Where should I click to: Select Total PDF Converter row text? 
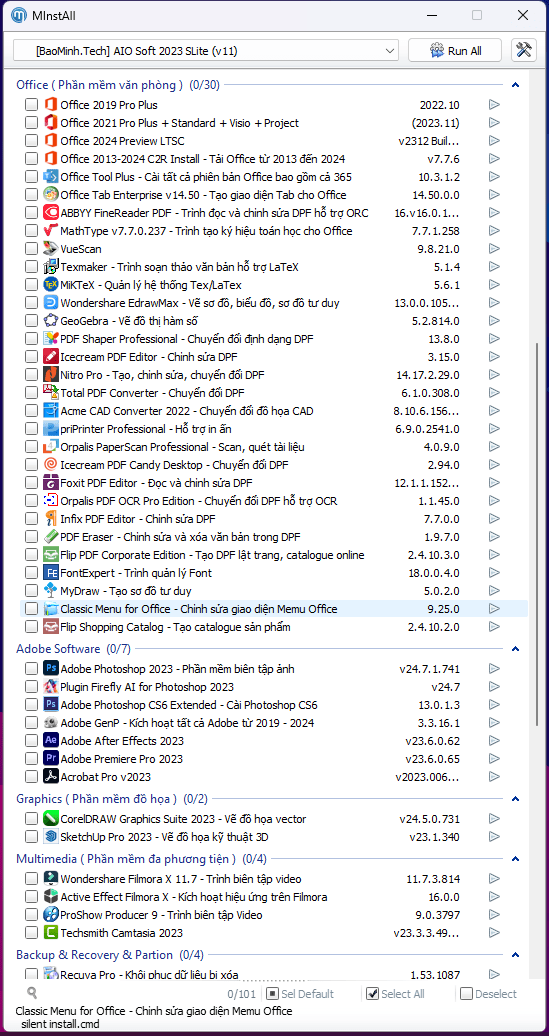[x=152, y=392]
